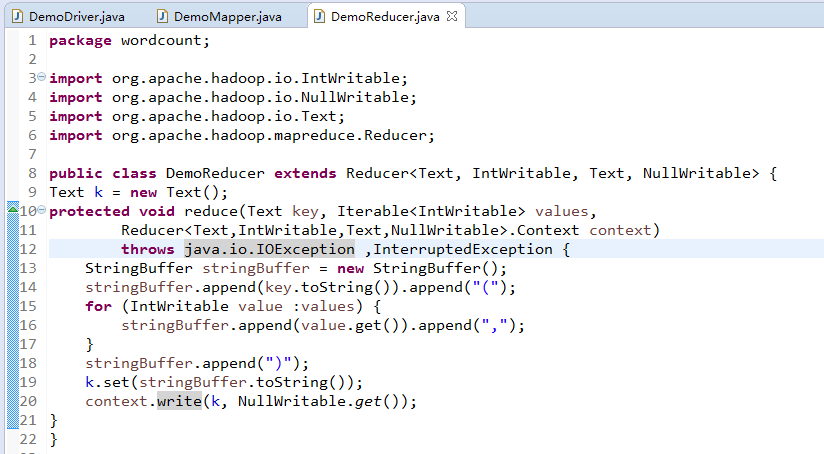Click the DemoReducer.java file icon
This screenshot has height=454, width=824.
tap(319, 16)
